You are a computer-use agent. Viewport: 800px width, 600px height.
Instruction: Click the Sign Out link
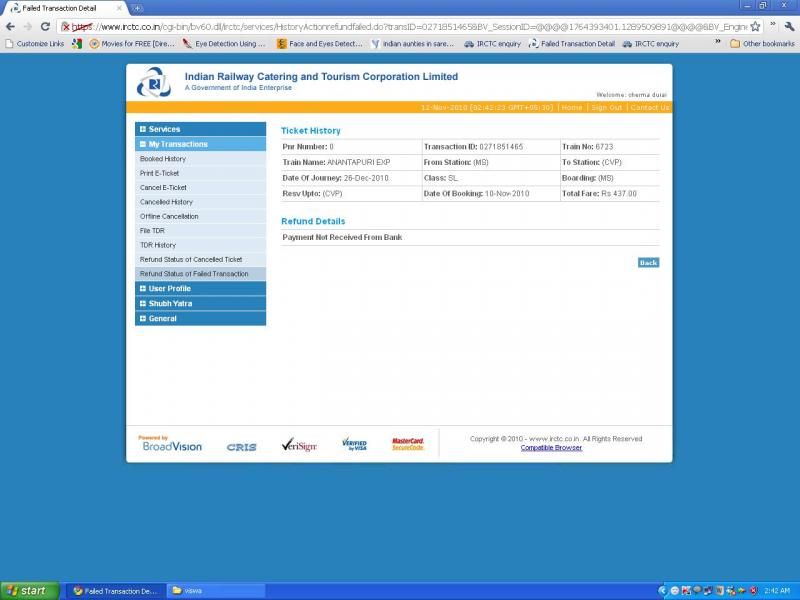(x=607, y=108)
